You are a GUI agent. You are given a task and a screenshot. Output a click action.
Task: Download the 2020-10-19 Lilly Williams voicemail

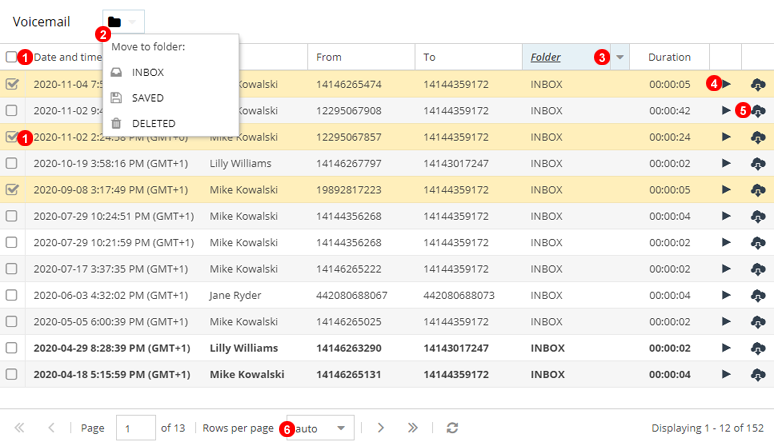coord(758,163)
